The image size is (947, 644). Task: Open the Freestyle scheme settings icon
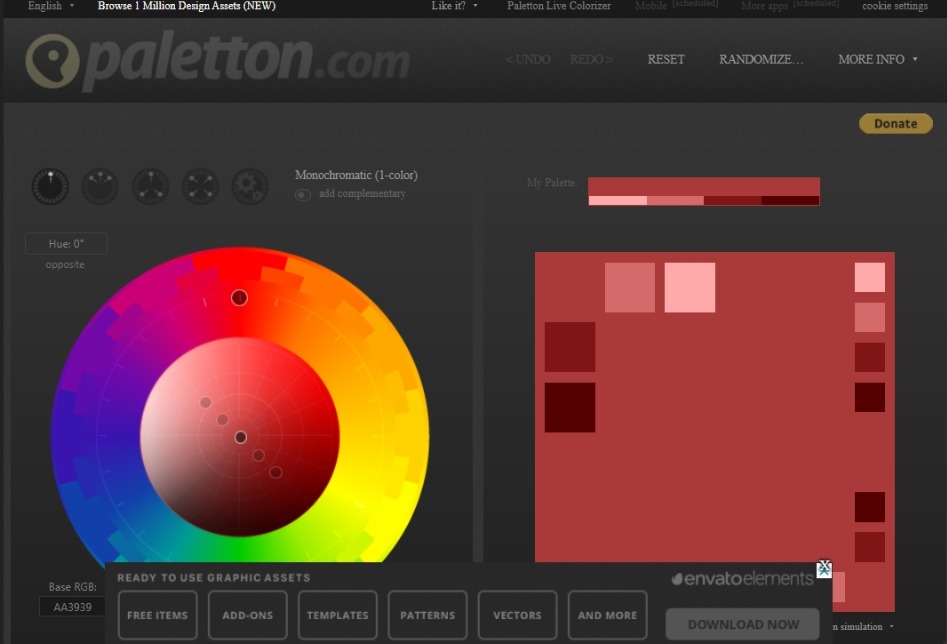(x=249, y=186)
